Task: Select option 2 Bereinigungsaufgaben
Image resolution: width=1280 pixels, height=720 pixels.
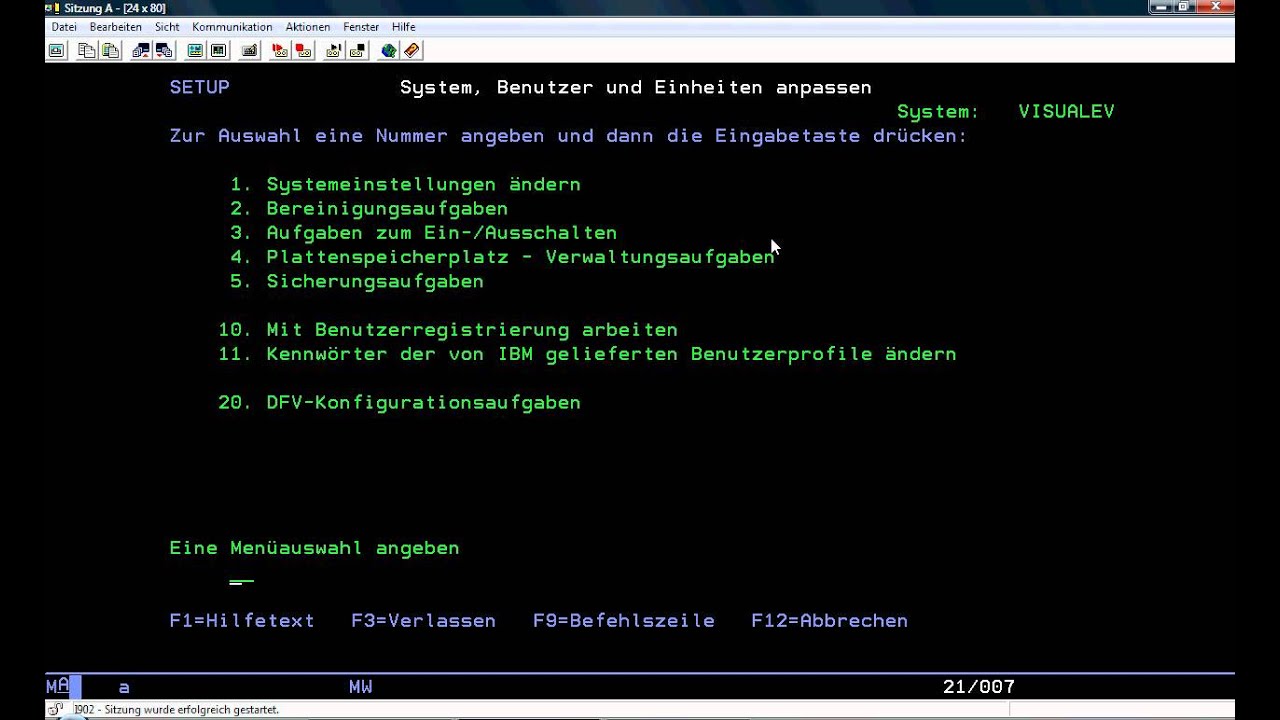Action: click(369, 209)
